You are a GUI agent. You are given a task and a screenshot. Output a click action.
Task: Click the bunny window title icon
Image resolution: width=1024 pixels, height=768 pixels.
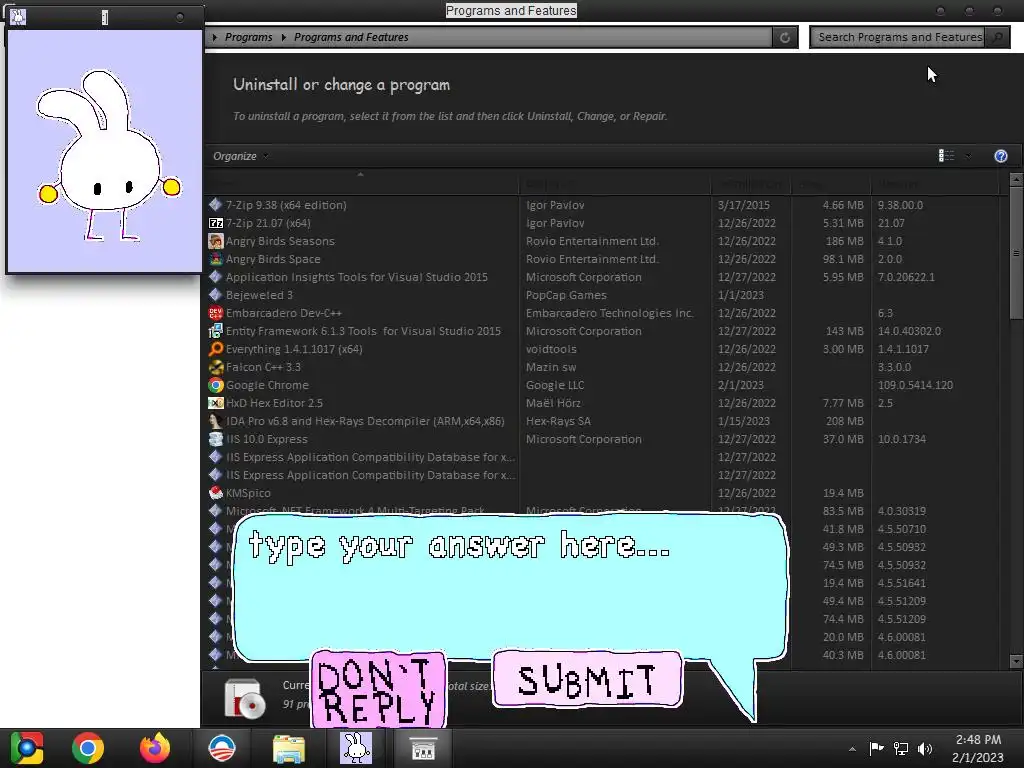coord(18,17)
